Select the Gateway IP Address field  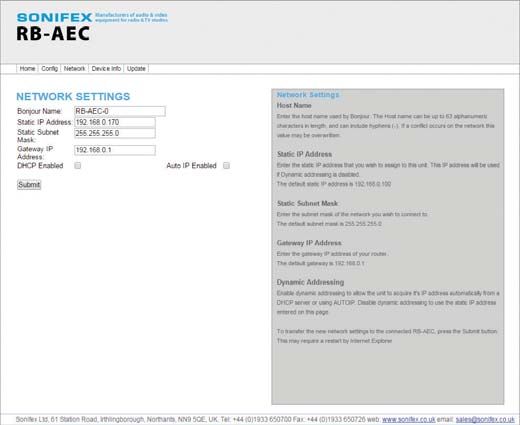115,150
